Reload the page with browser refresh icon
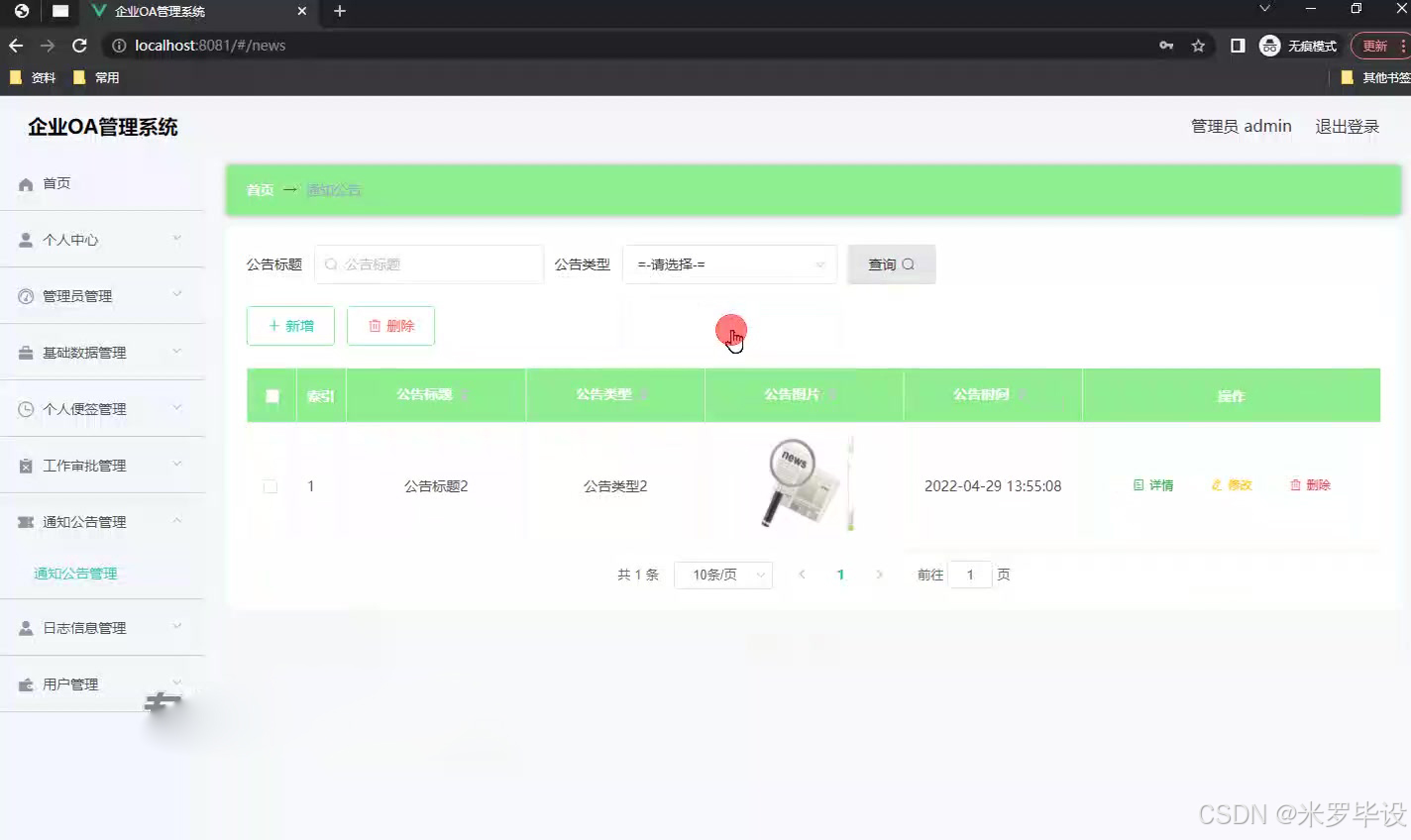The image size is (1411, 840). pyautogui.click(x=80, y=45)
